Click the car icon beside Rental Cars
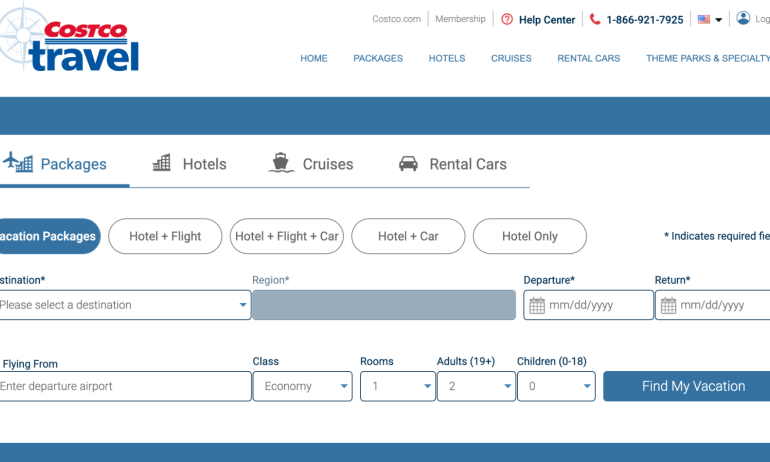The height and width of the screenshot is (462, 770). (408, 163)
